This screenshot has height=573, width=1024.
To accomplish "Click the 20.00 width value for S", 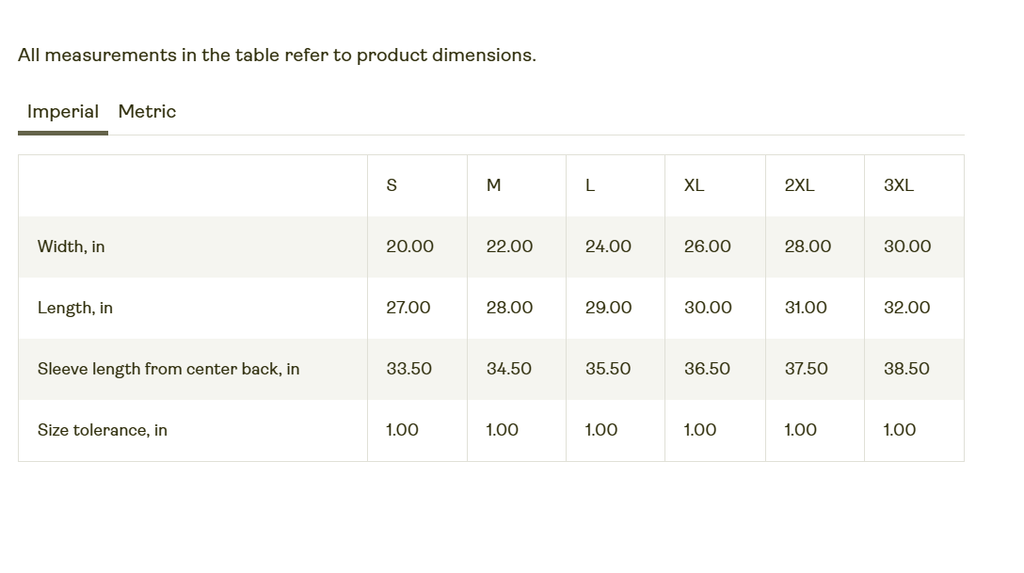I will (x=410, y=247).
